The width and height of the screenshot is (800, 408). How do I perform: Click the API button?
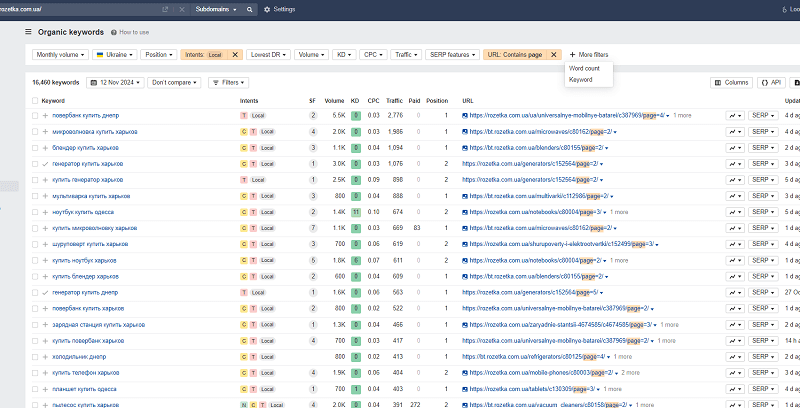point(771,83)
